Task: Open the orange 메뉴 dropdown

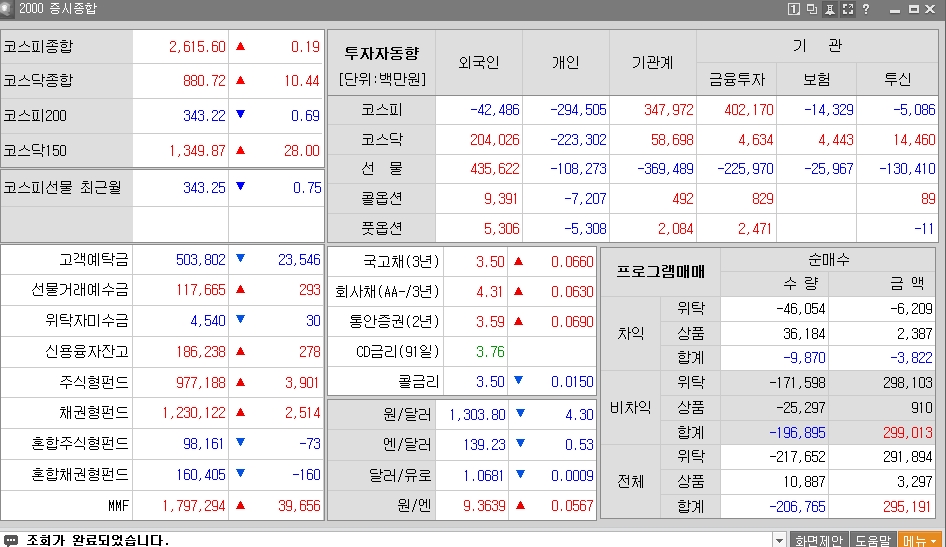Action: [919, 540]
